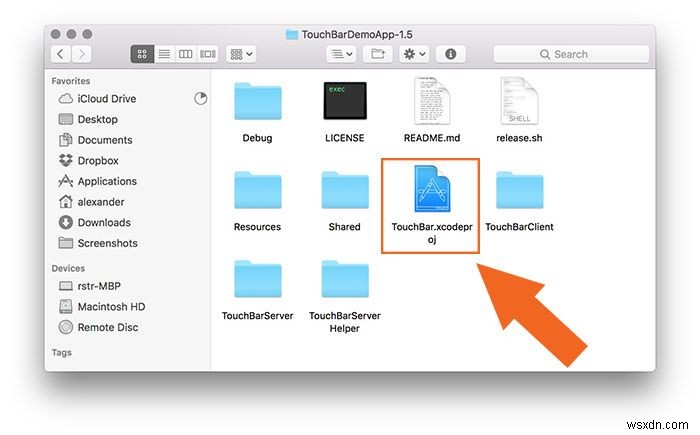Open the arrange-by dropdown
Viewport: 700px width, 435px height.
(x=342, y=54)
